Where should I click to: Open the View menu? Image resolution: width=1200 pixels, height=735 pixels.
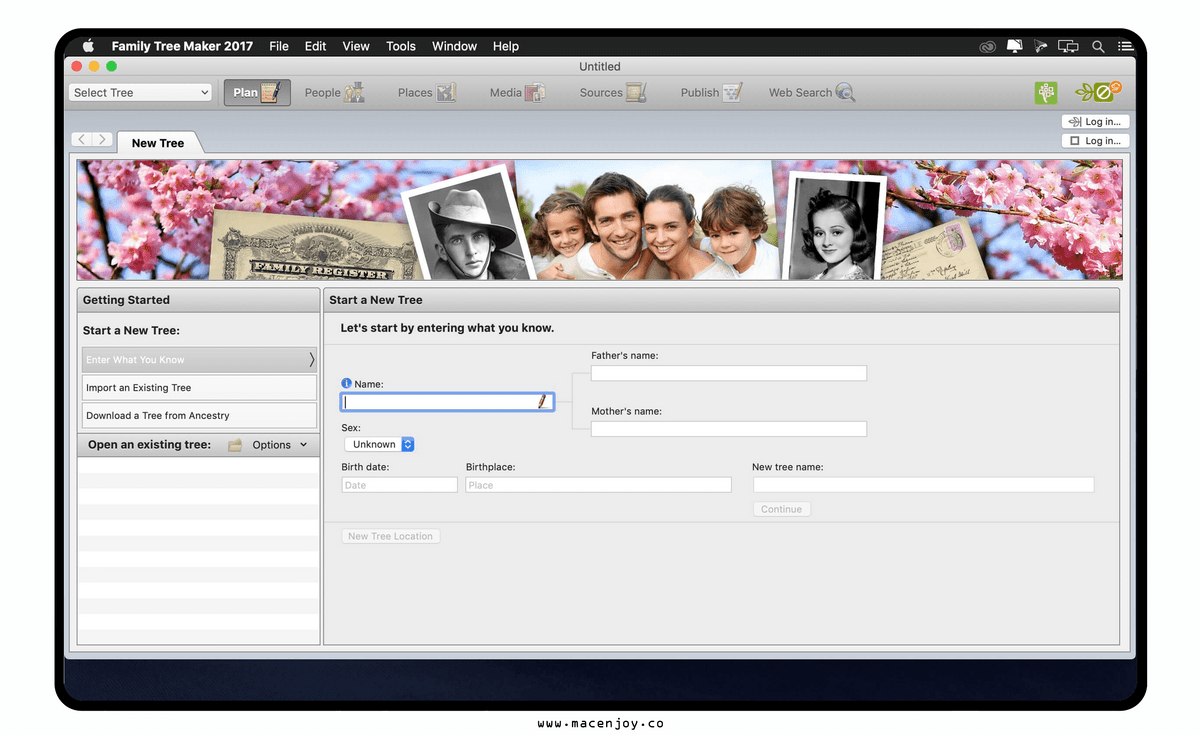(x=356, y=46)
